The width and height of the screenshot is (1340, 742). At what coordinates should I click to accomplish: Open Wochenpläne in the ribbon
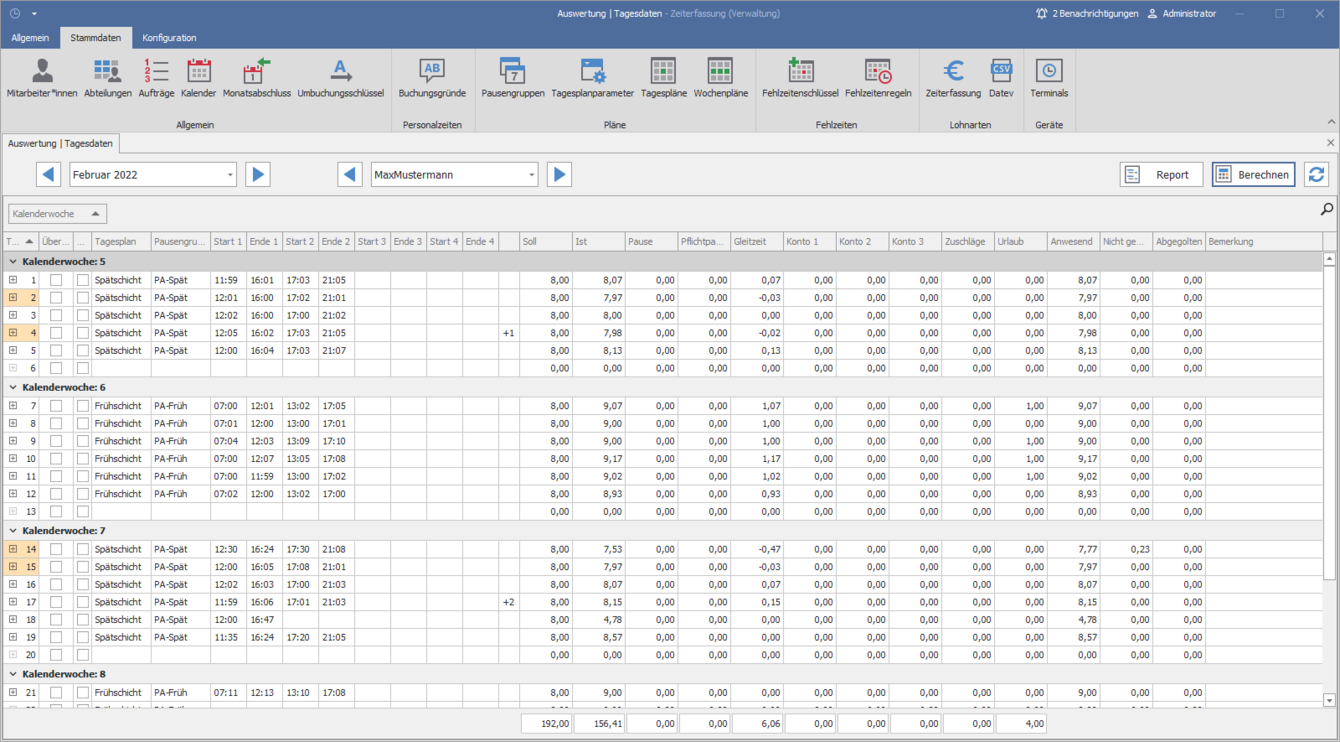tap(721, 78)
